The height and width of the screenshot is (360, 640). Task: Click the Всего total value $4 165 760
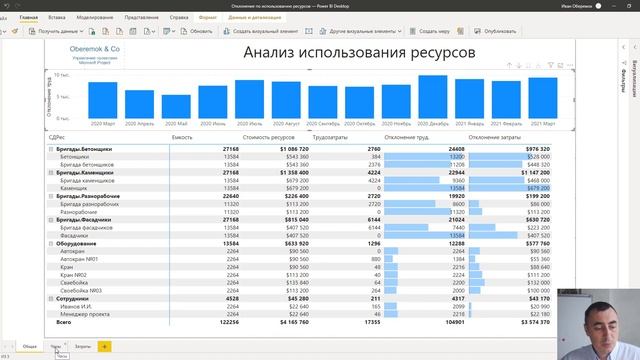coord(294,322)
